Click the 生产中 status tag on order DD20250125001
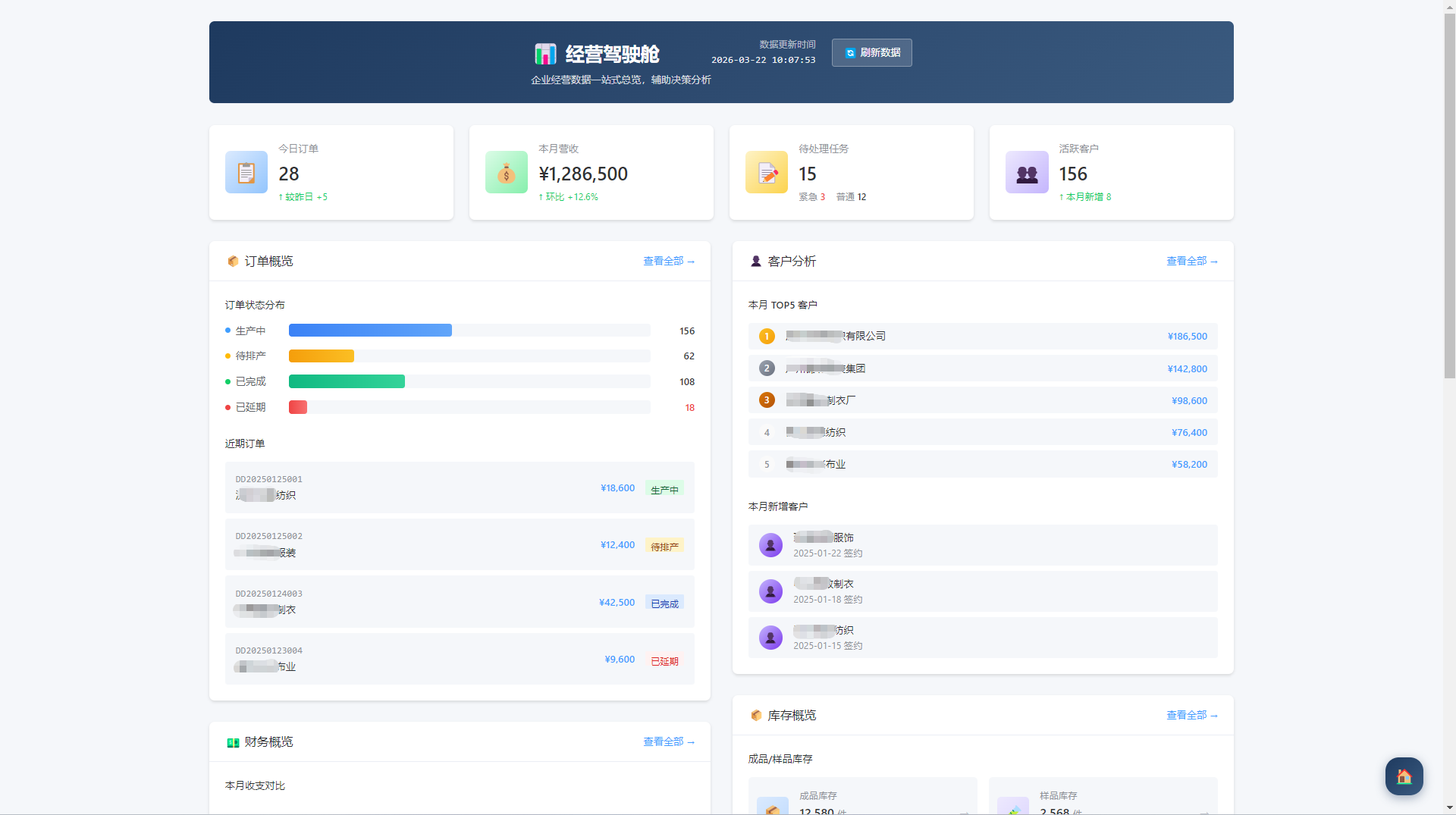1456x815 pixels. tap(664, 490)
